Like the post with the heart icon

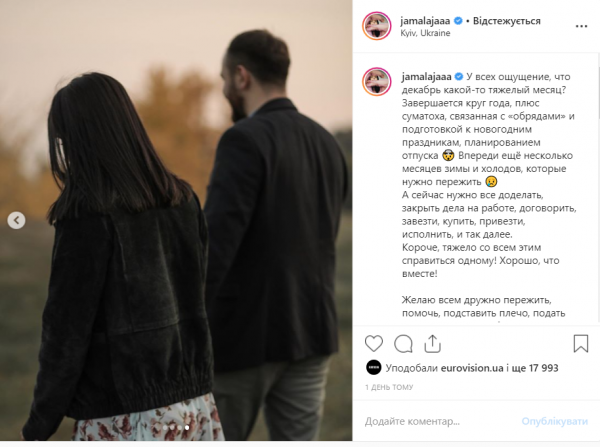coord(373,343)
